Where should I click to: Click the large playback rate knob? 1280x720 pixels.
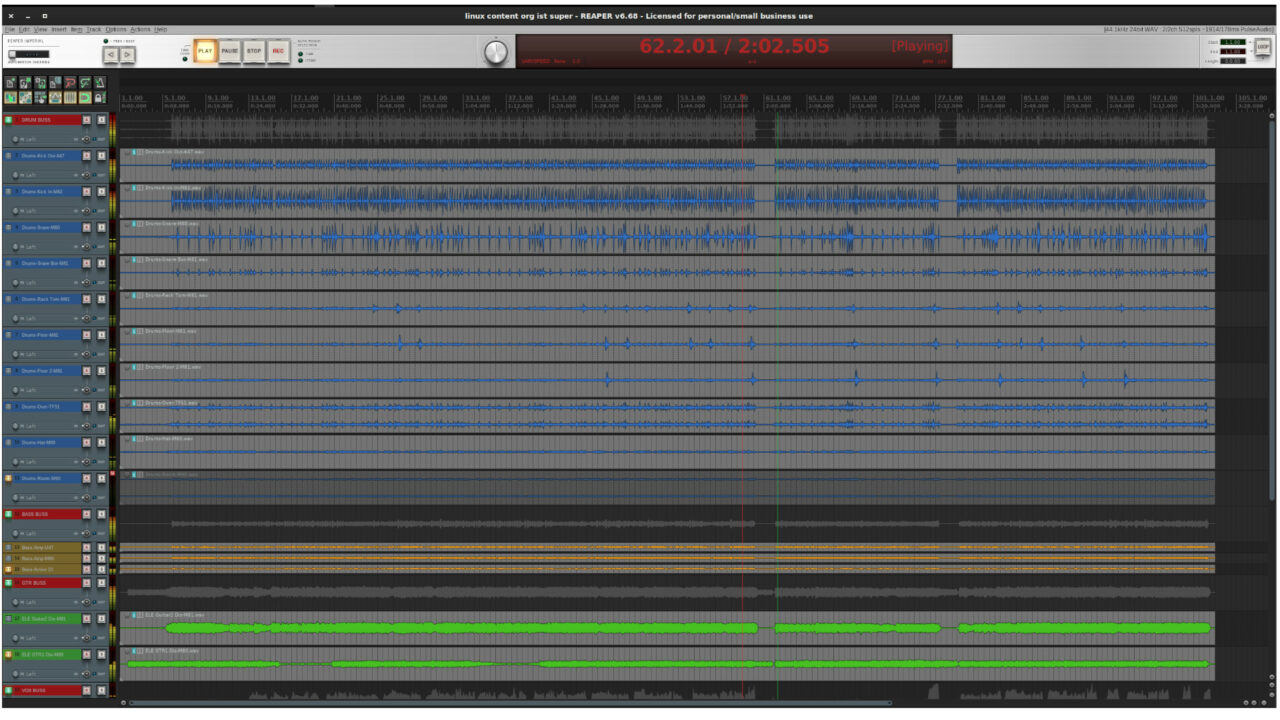coord(496,53)
